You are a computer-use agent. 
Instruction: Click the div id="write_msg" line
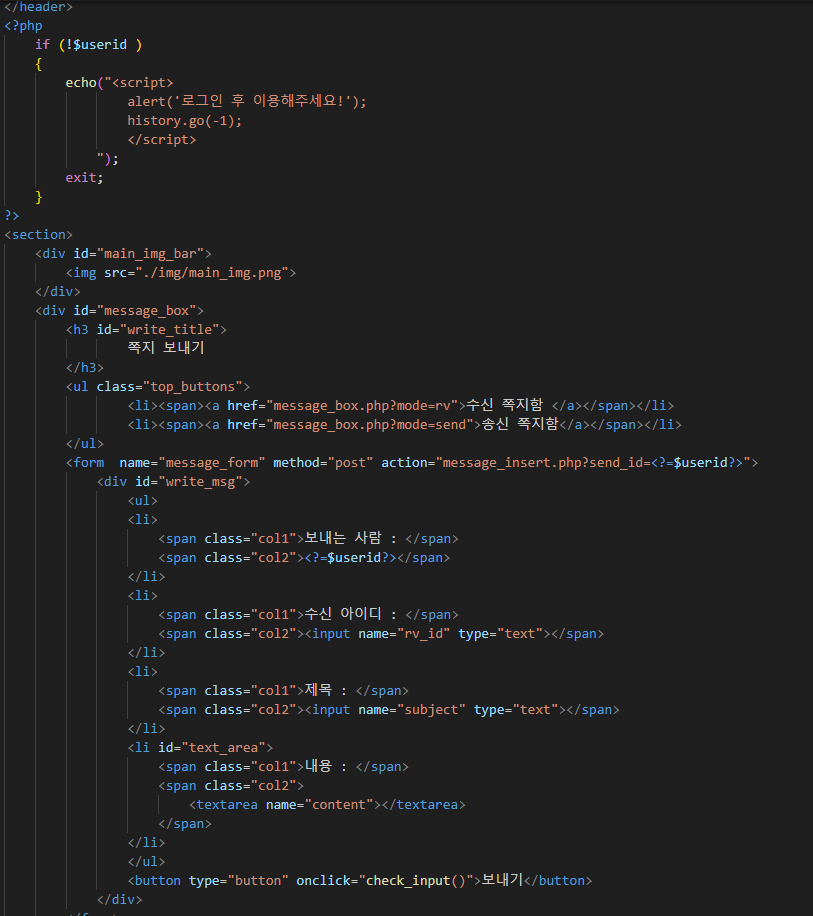(173, 481)
